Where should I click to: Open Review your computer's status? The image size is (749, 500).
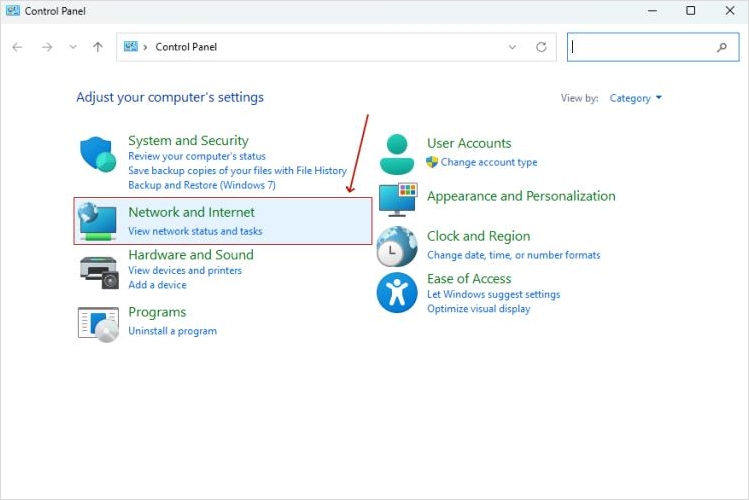197,156
